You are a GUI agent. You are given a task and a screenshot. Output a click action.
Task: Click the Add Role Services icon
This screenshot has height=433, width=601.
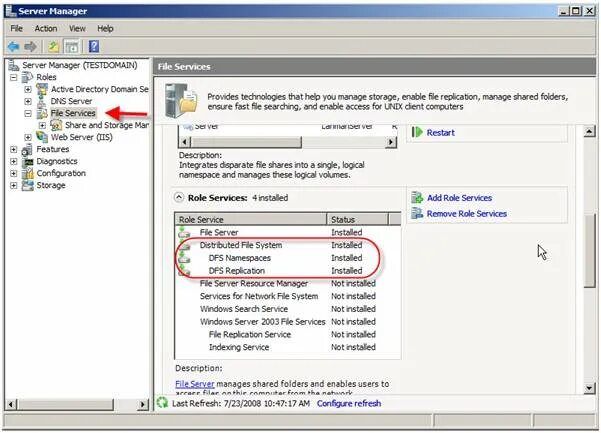(x=417, y=198)
